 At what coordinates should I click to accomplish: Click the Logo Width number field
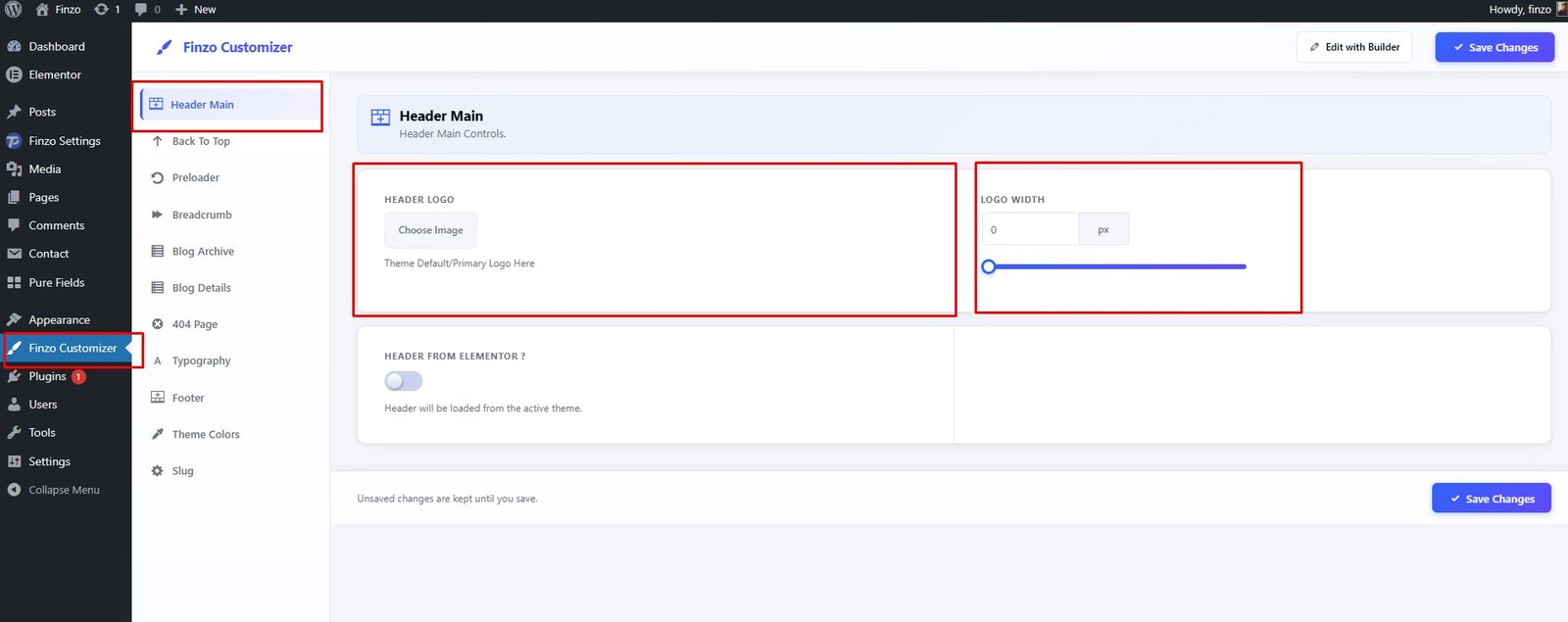(x=1030, y=229)
